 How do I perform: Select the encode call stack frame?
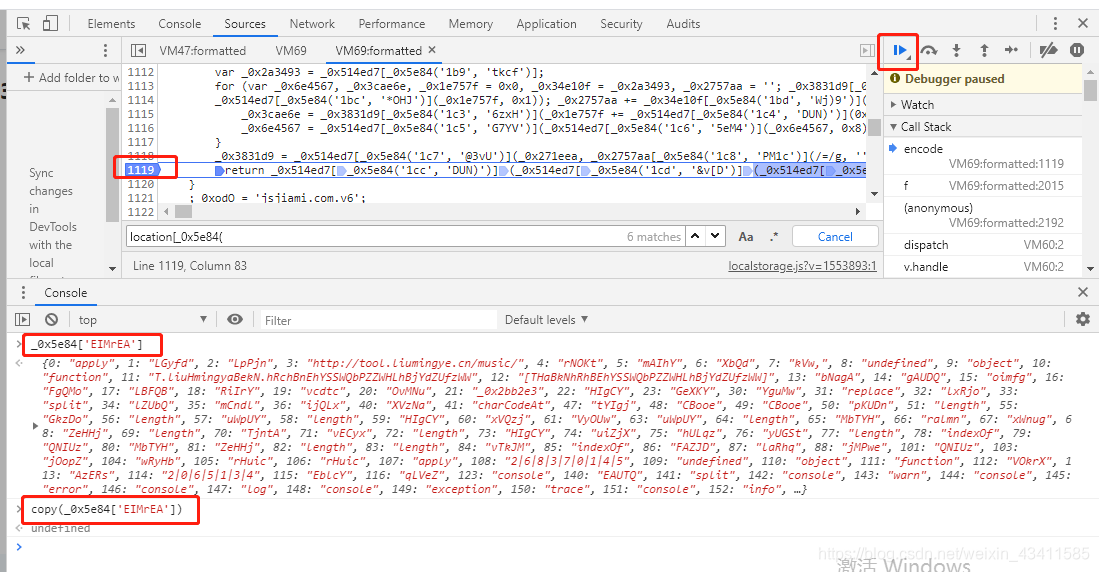(x=984, y=156)
